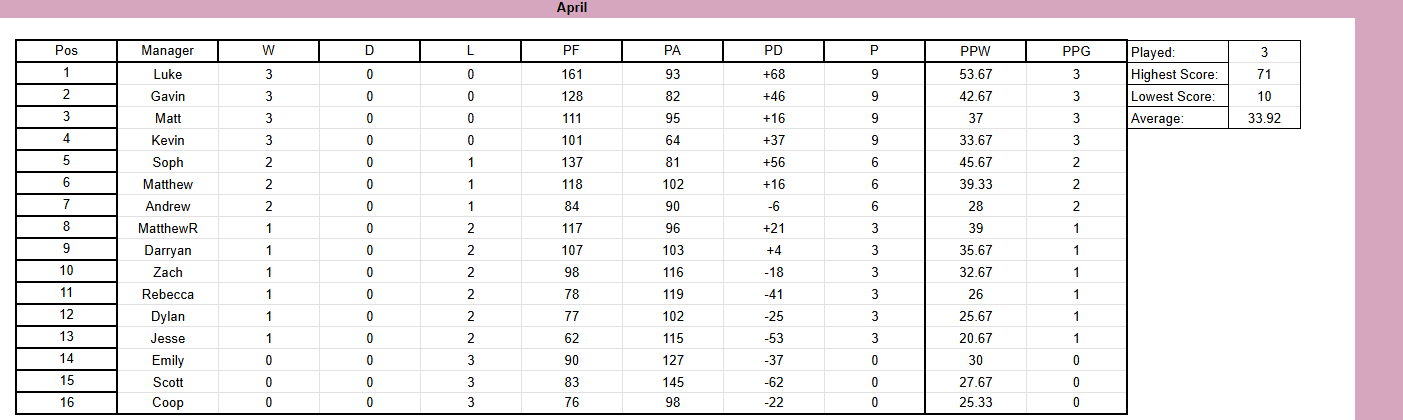Click Gavin's name cell
Viewport: 1403px width, 420px height.
click(167, 96)
